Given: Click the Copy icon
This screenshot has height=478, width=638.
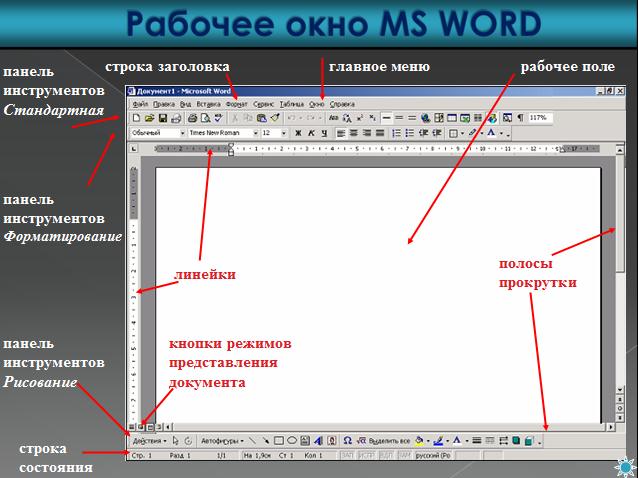Looking at the screenshot, I should tap(248, 118).
